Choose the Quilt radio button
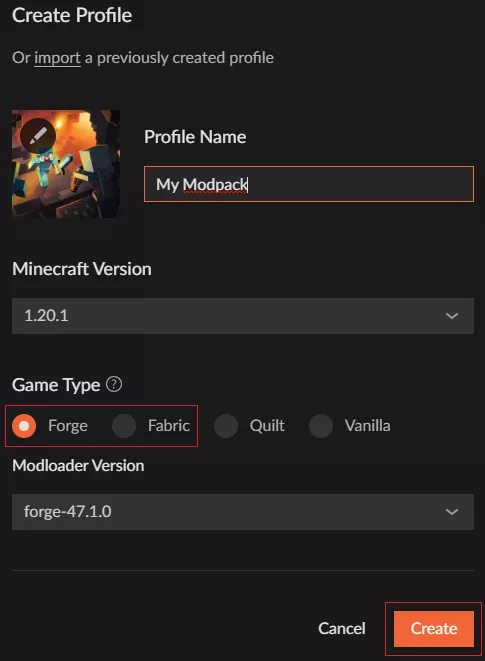Image resolution: width=485 pixels, height=661 pixels. pyautogui.click(x=226, y=426)
